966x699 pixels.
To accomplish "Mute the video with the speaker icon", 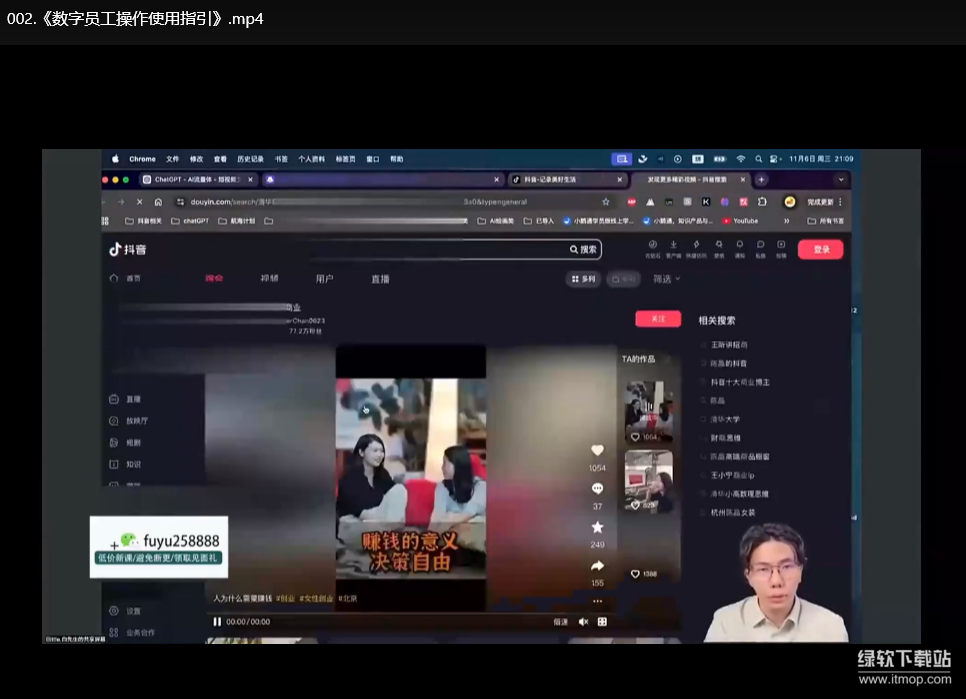I will [x=584, y=621].
